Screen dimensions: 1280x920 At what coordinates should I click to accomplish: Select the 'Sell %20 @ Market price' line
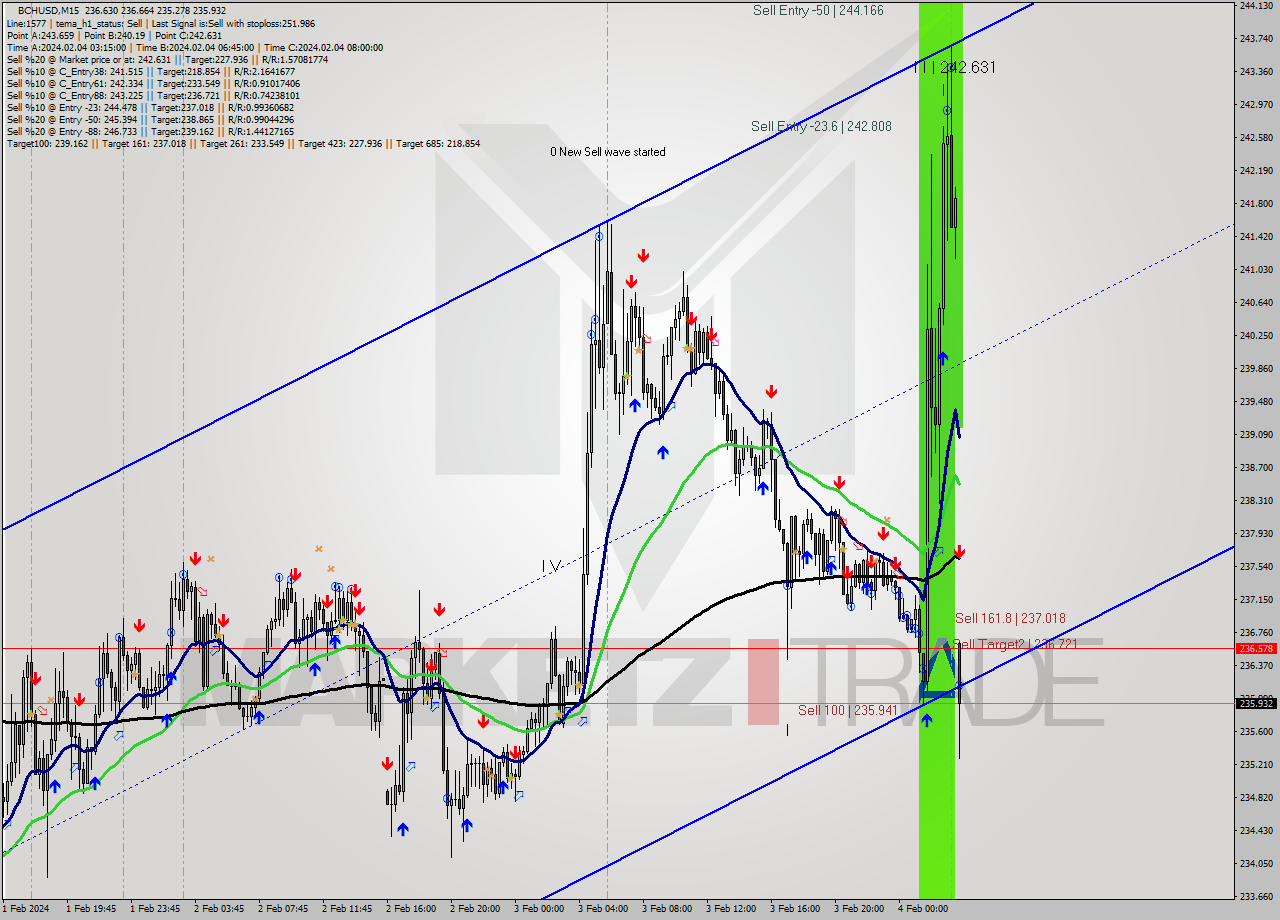pyautogui.click(x=167, y=59)
